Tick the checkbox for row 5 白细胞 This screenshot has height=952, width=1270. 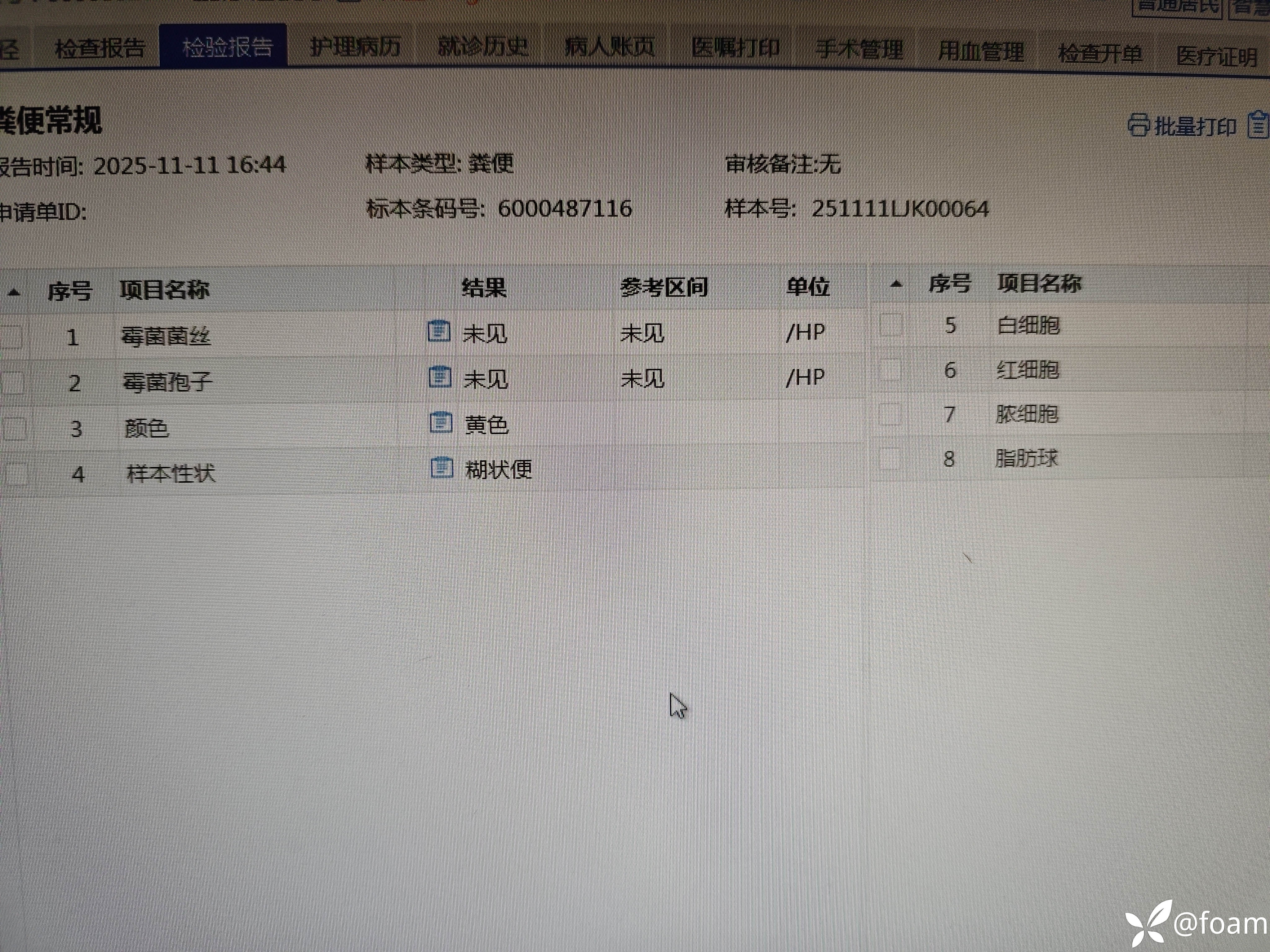pos(891,325)
